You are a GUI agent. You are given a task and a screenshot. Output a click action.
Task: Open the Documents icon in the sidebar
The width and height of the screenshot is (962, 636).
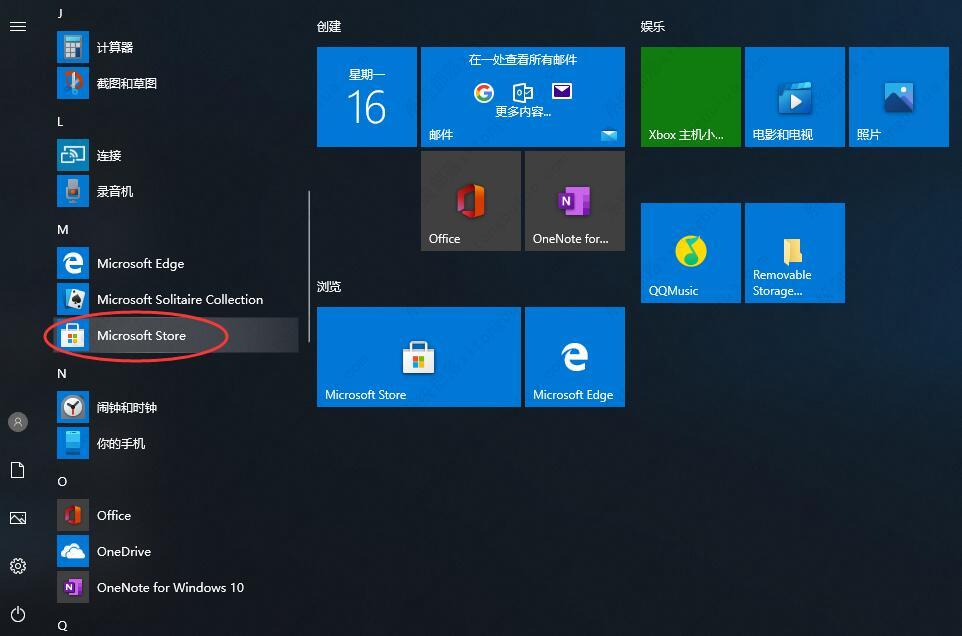17,470
